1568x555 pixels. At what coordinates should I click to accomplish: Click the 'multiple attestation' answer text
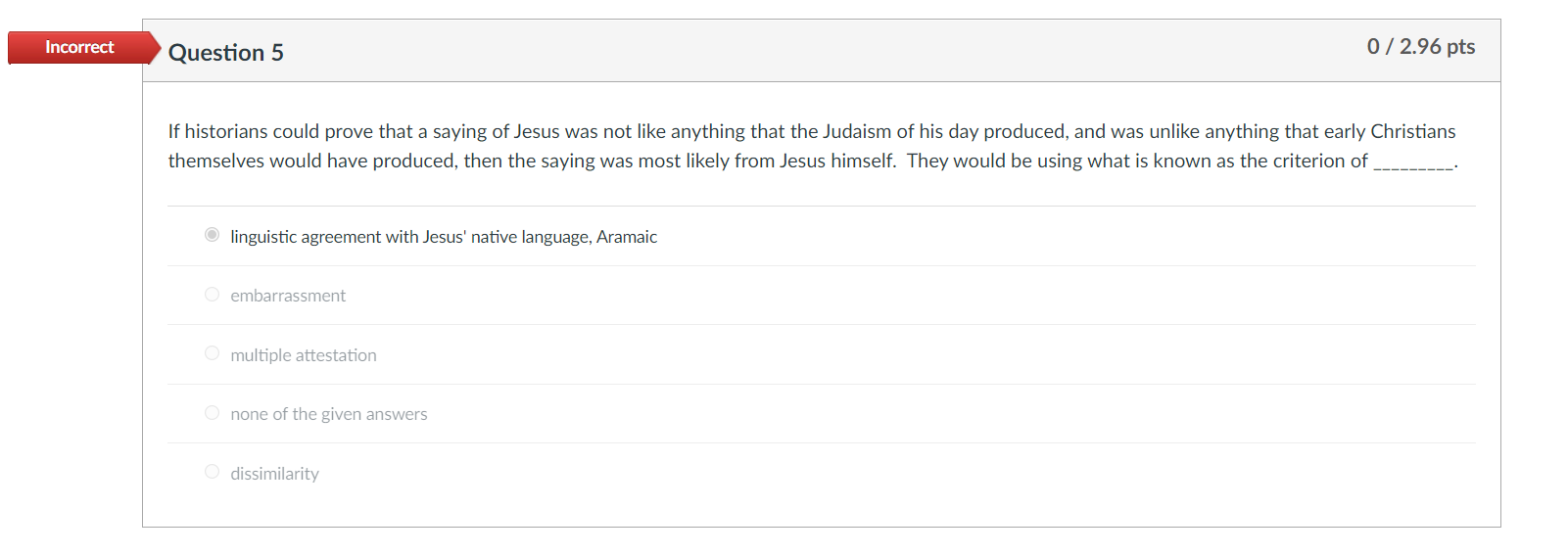click(x=304, y=355)
